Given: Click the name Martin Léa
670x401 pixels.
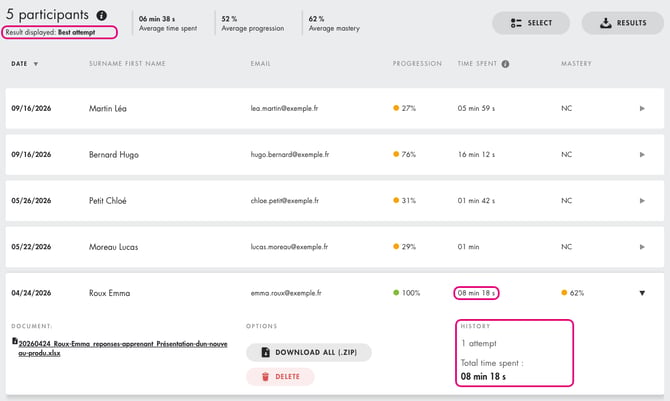Looking at the screenshot, I should (x=108, y=109).
